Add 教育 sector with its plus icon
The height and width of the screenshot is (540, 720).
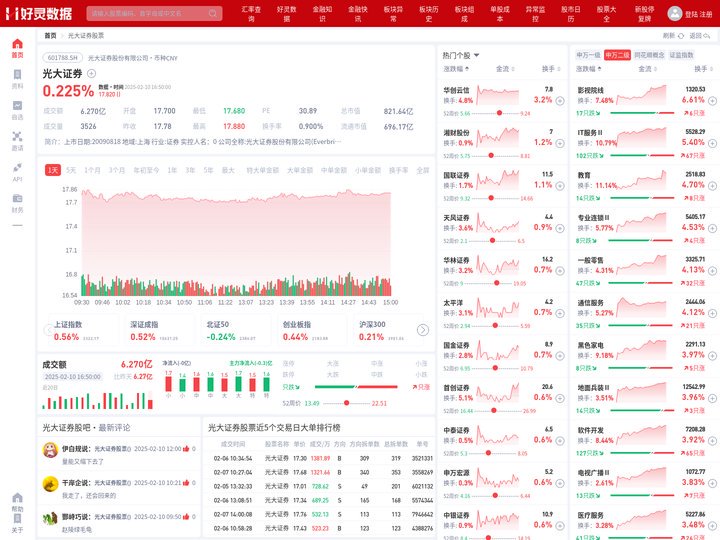point(712,186)
